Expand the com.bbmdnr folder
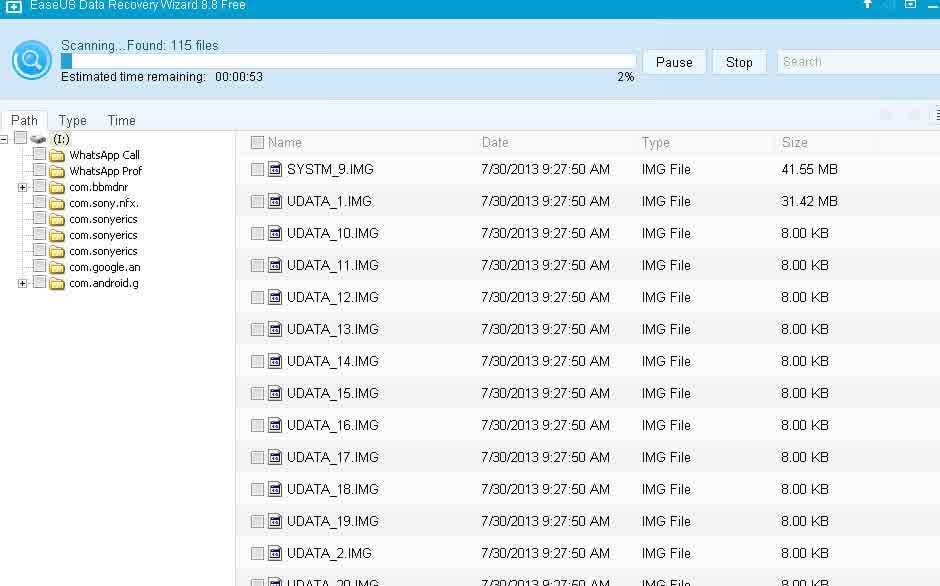This screenshot has height=586, width=940. click(x=21, y=187)
